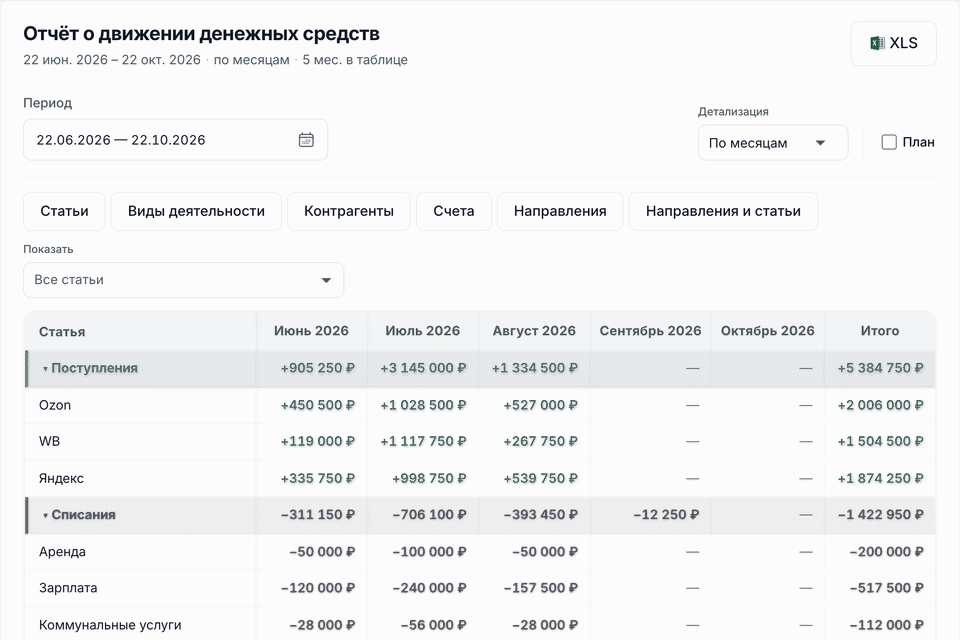Switch to the Виды деятельности tab
The height and width of the screenshot is (640, 960).
(196, 211)
